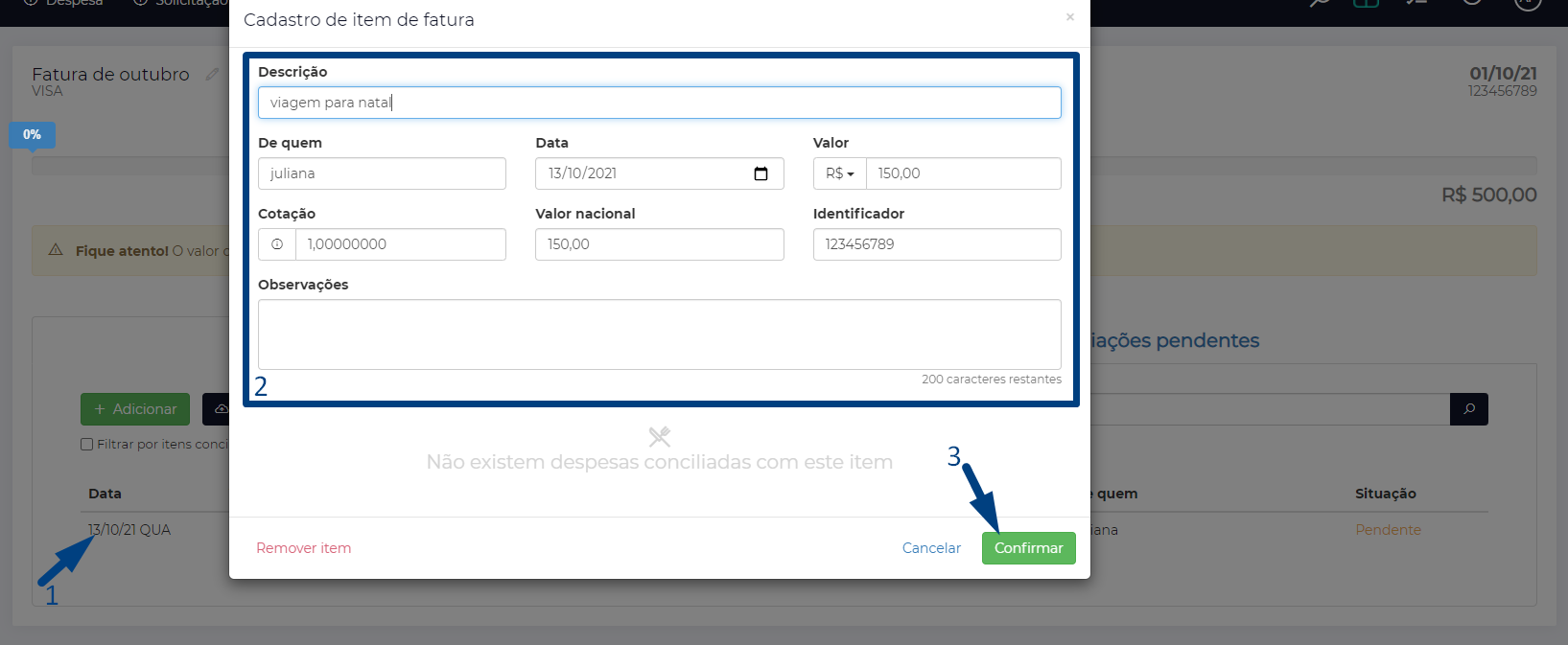The image size is (1568, 645).
Task: Focus the Descrição field containing viagem para natal
Action: [660, 103]
